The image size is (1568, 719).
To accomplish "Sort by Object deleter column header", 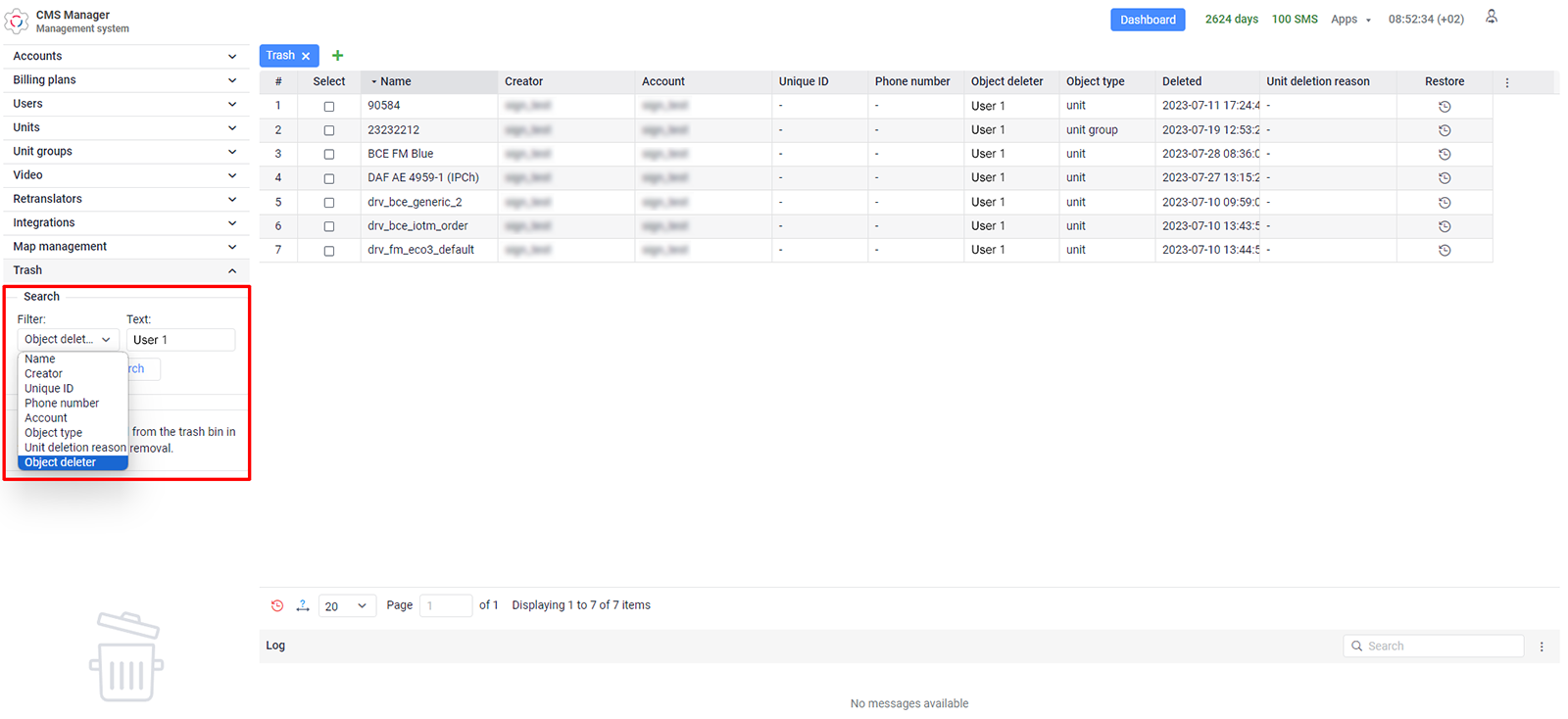I will (x=1011, y=82).
